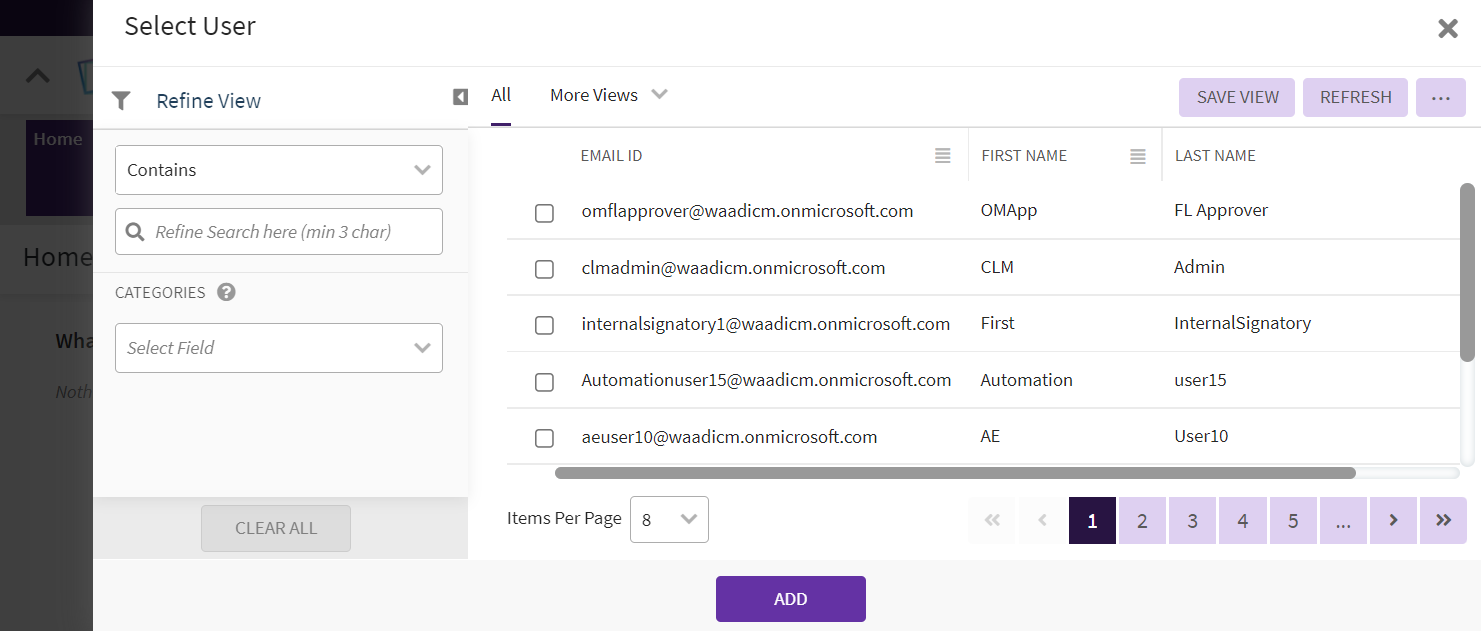
Task: Open the More Views menu
Action: tap(608, 96)
